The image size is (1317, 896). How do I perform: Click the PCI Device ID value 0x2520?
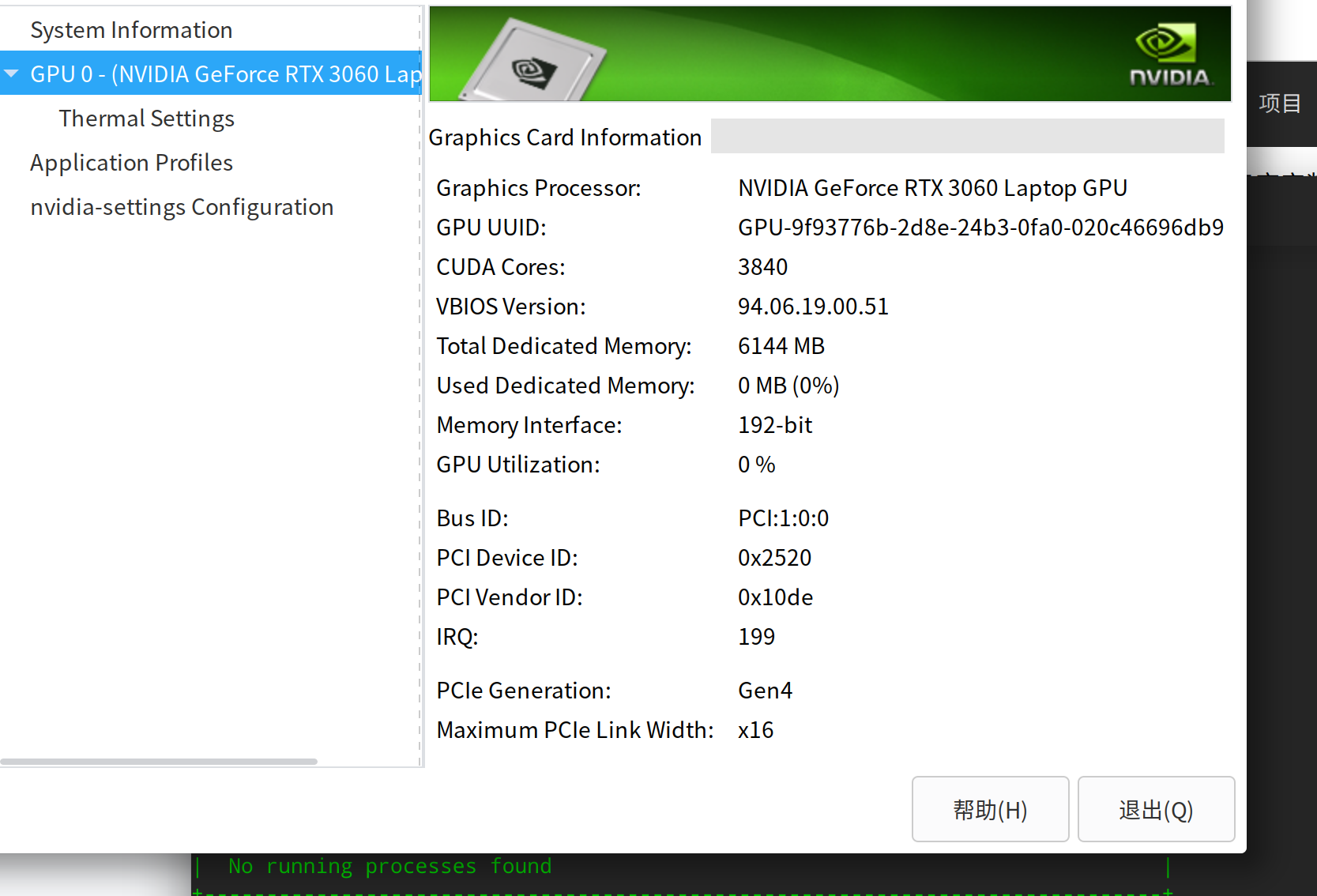click(x=774, y=558)
